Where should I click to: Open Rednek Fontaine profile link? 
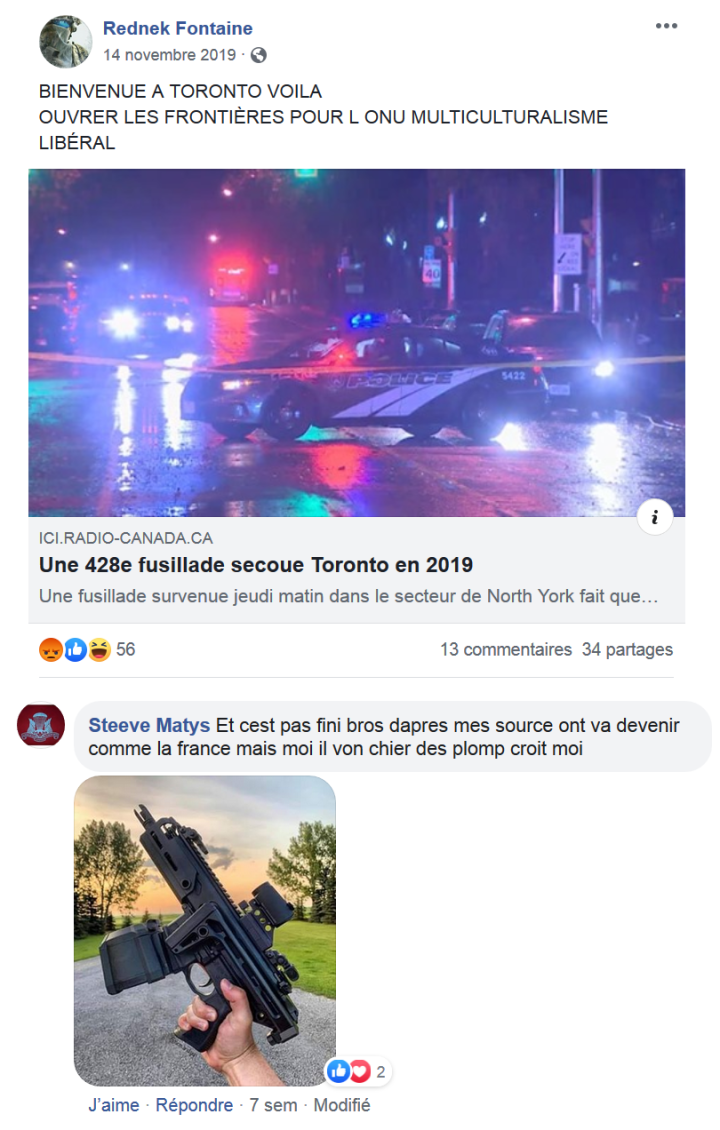[x=177, y=28]
